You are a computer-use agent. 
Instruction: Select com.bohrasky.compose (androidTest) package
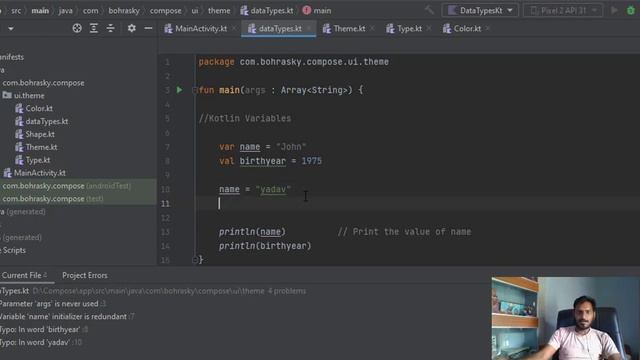point(66,186)
